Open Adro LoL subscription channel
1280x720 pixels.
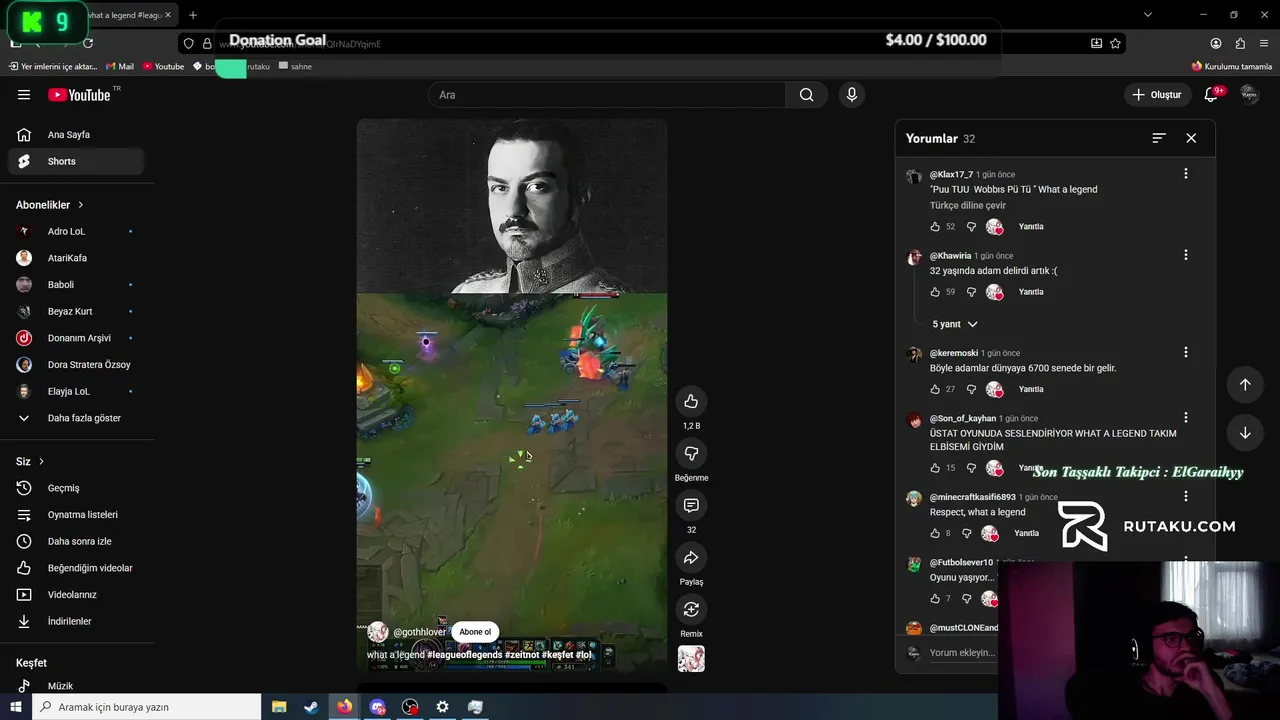click(77, 231)
